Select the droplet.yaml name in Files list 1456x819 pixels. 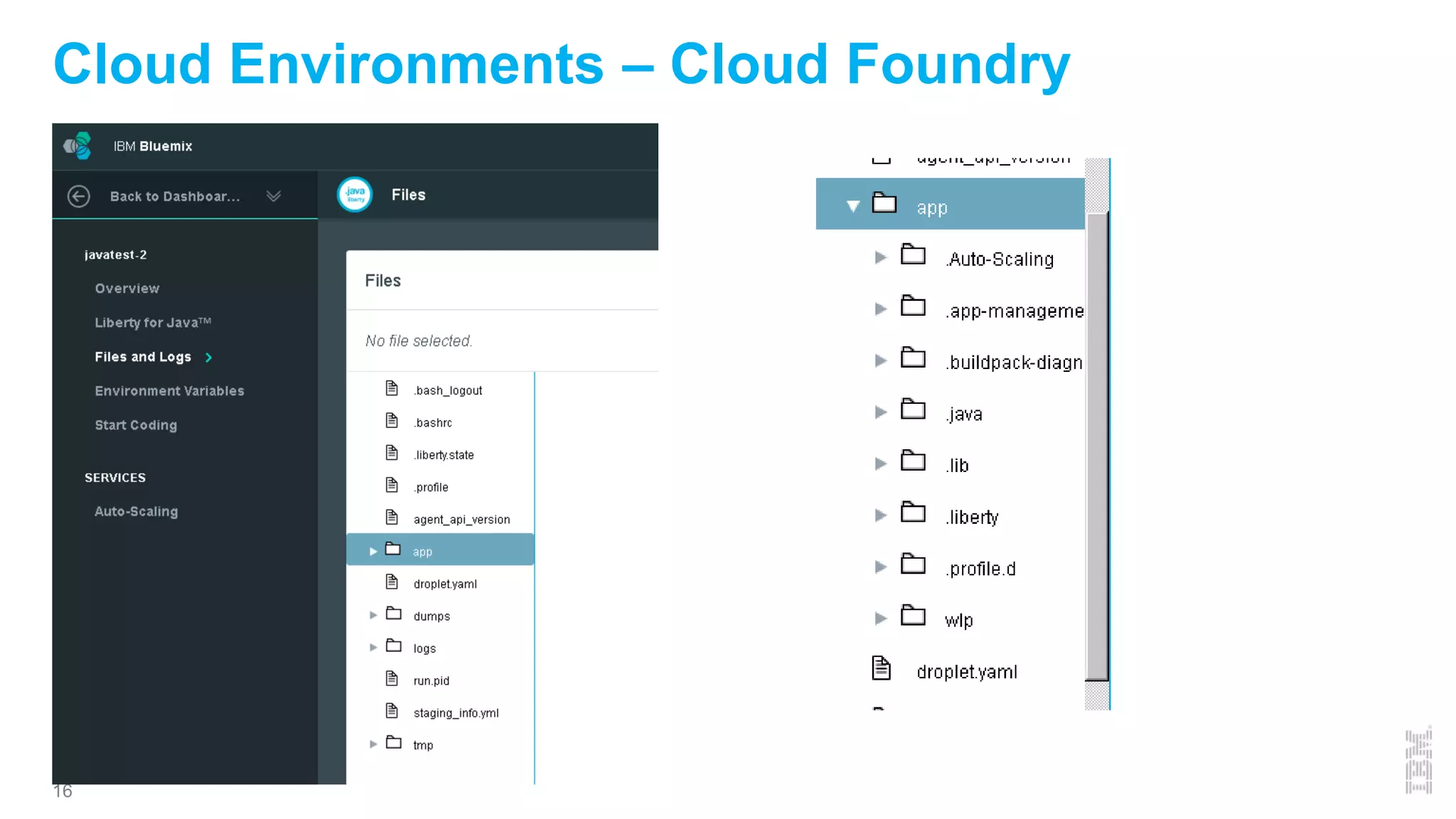click(x=445, y=584)
